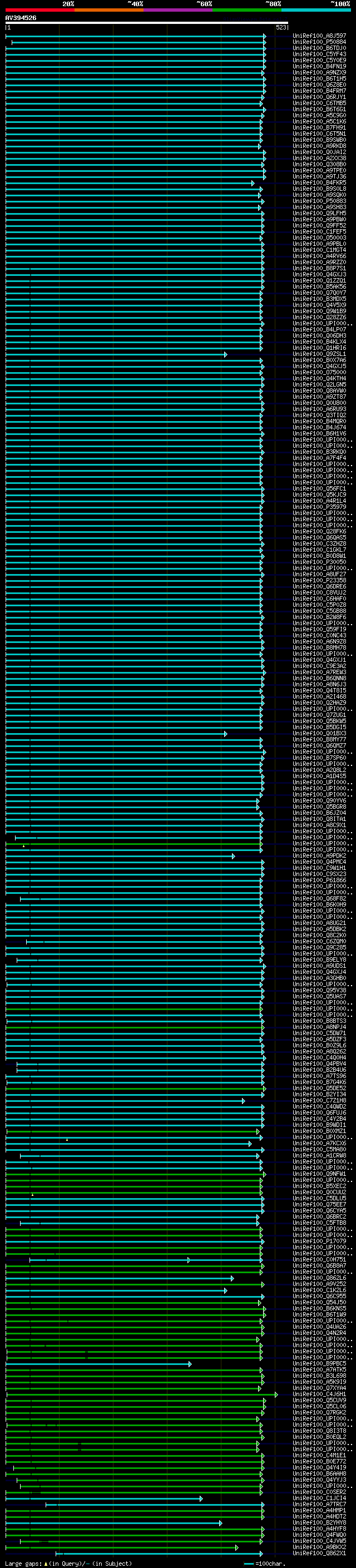This screenshot has height=1568, width=356.
Task: Select hit label UniRef100_A7F4F4
Action: click(319, 458)
